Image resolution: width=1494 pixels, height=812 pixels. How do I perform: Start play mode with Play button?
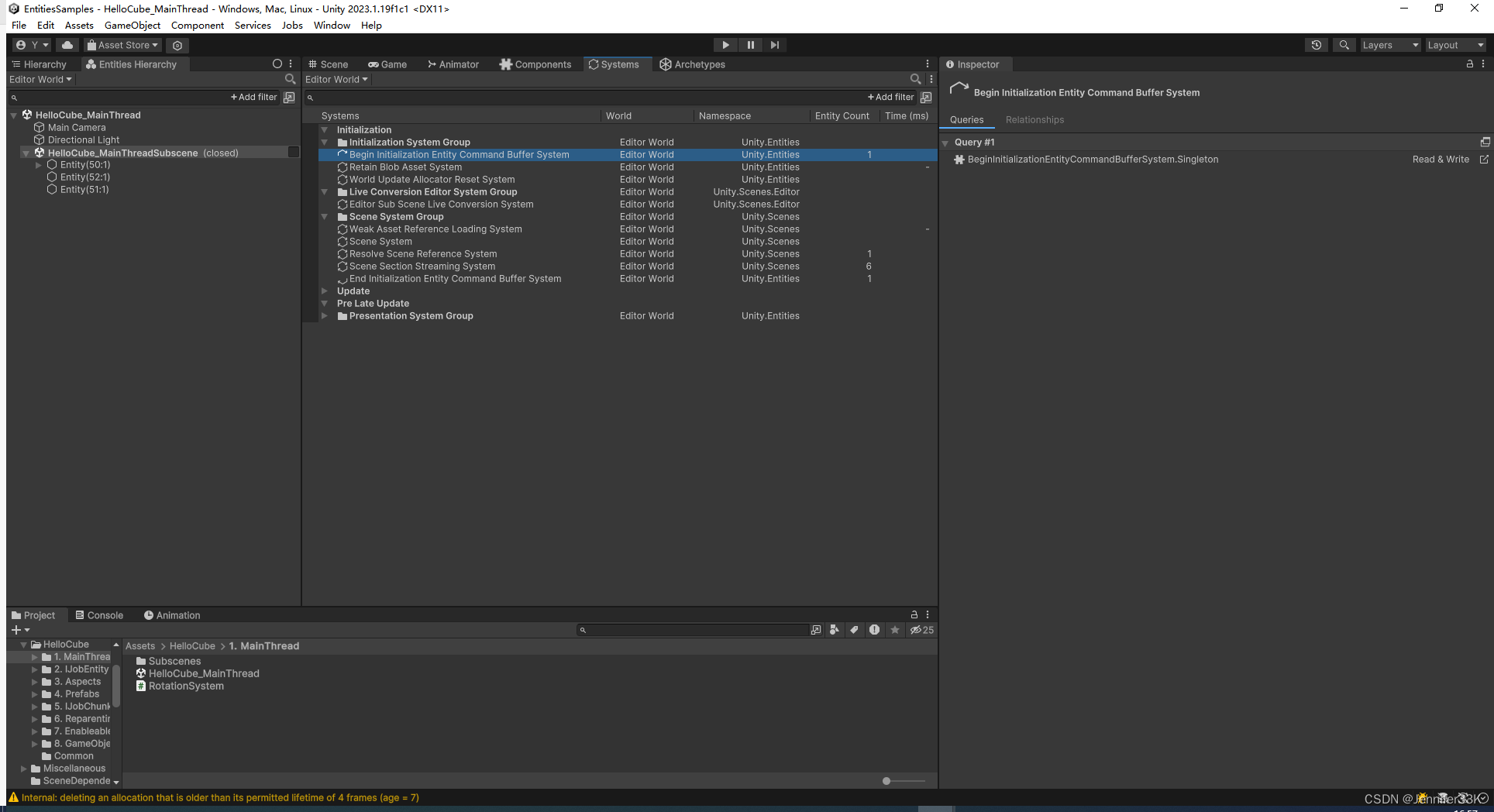coord(725,45)
